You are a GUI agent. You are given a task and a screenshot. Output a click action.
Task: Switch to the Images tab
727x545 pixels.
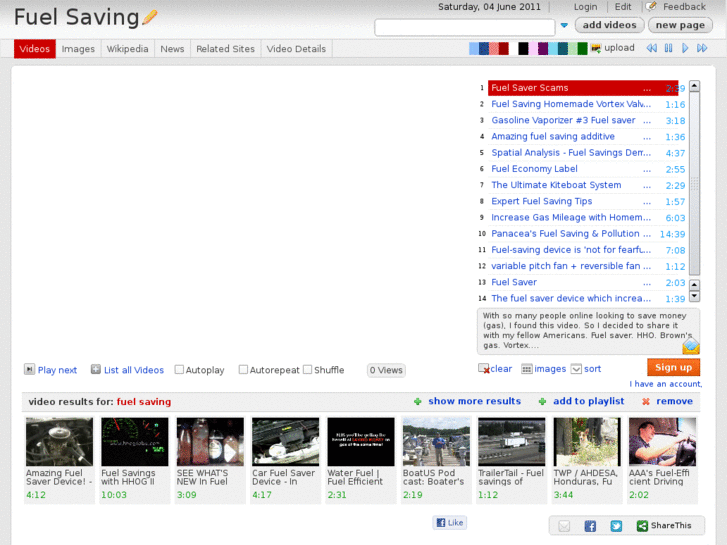pyautogui.click(x=78, y=49)
